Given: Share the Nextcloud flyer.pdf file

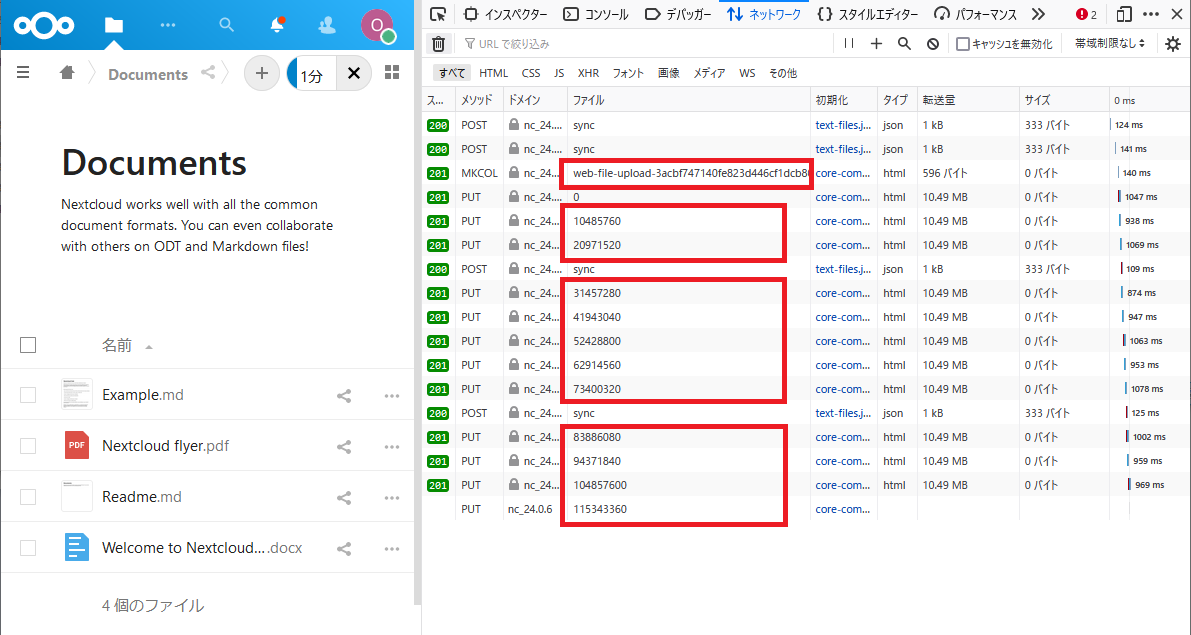Looking at the screenshot, I should pos(344,446).
